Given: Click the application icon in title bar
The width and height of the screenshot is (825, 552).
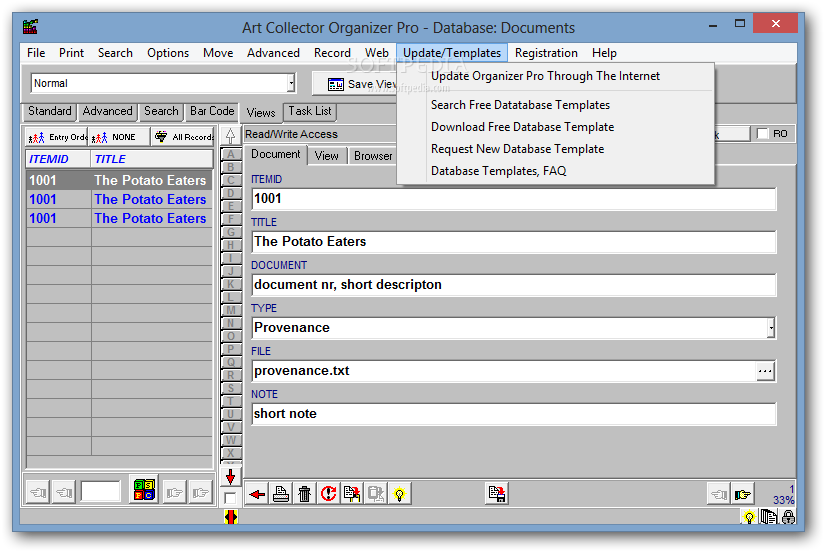Looking at the screenshot, I should point(30,26).
